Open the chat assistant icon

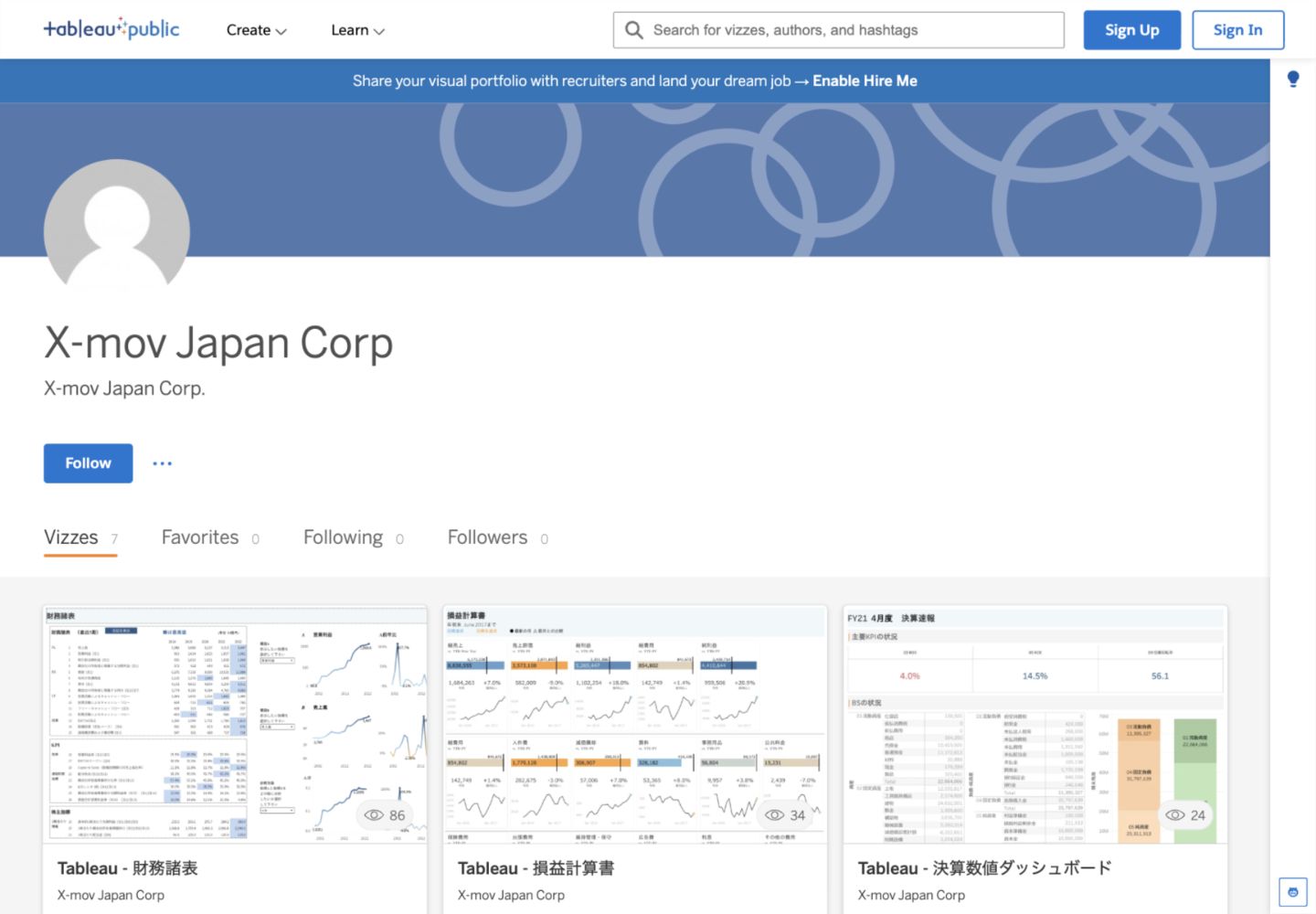pos(1293,892)
